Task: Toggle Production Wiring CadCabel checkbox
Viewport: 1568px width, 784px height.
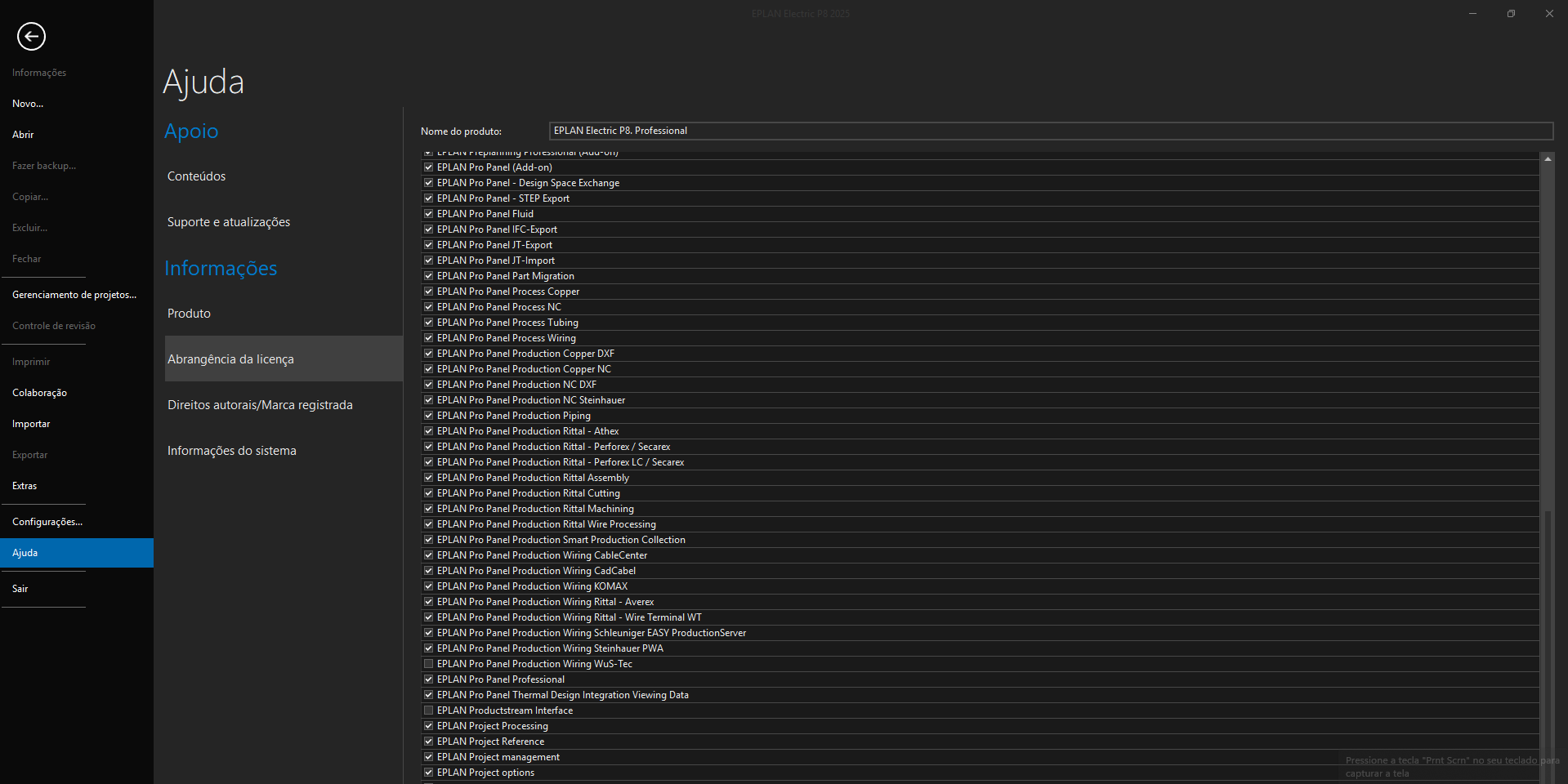Action: pyautogui.click(x=428, y=571)
